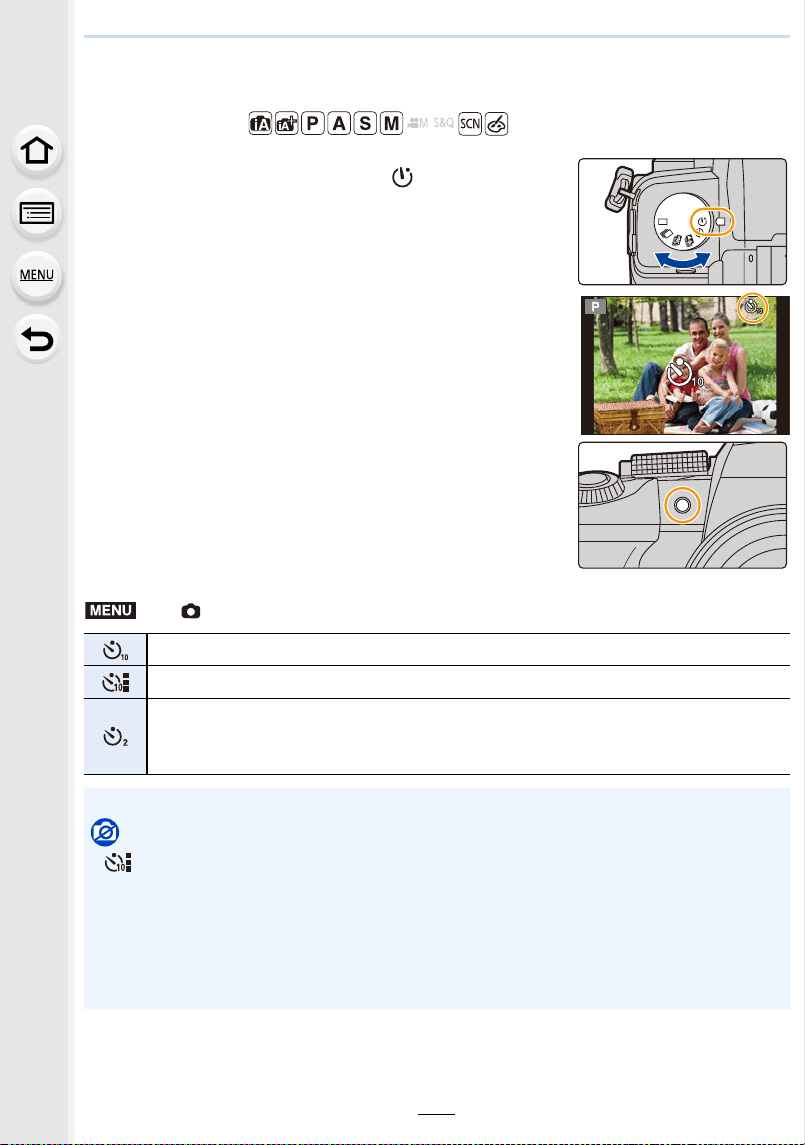Click the MENU sidebar button
Viewport: 805px width, 1145px height.
(x=37, y=275)
